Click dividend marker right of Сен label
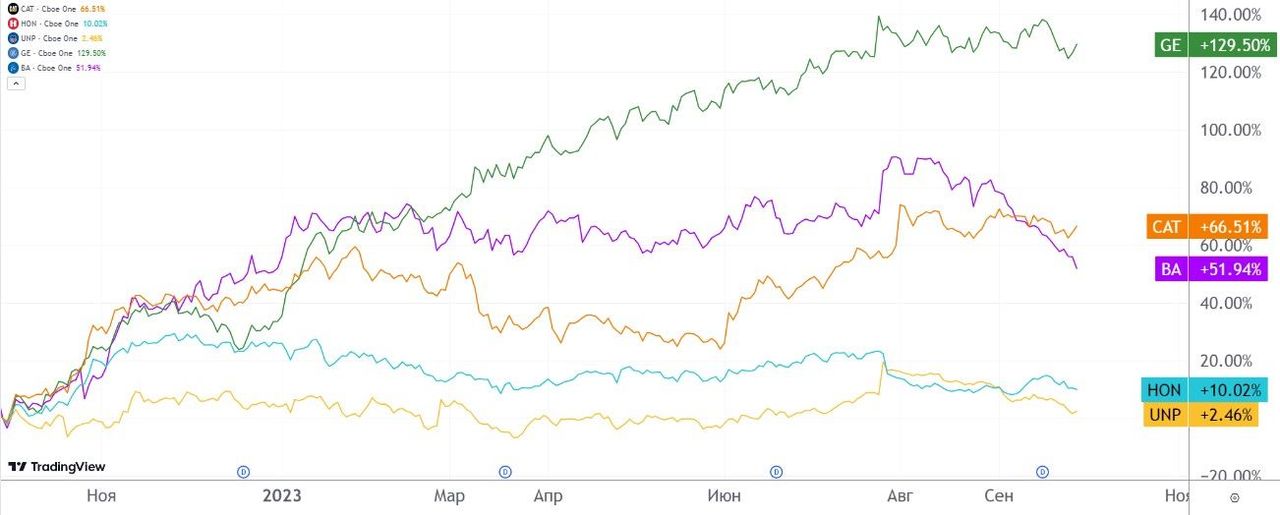Image resolution: width=1280 pixels, height=515 pixels. click(1042, 471)
